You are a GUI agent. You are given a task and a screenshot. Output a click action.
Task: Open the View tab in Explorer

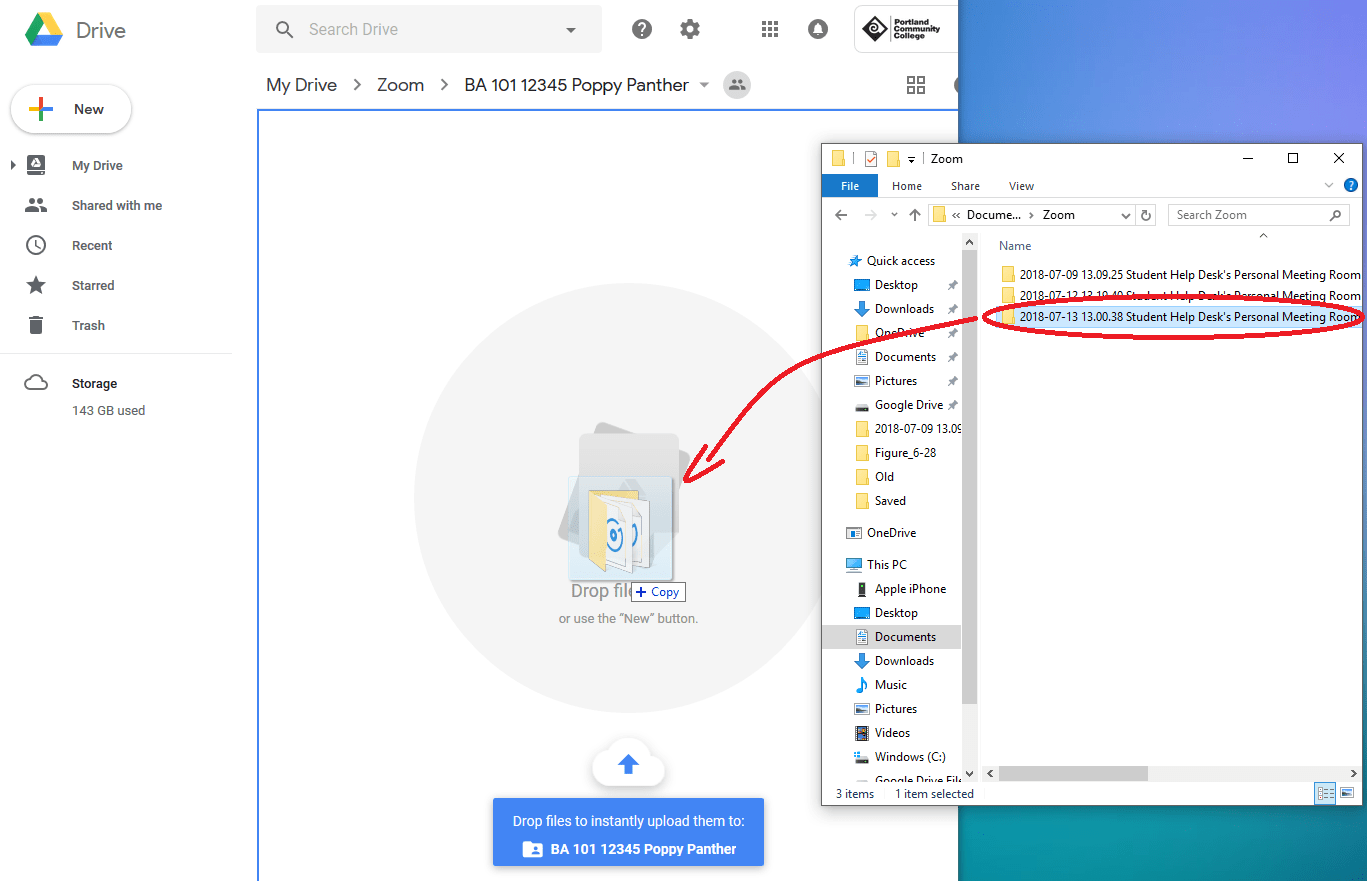point(1021,186)
